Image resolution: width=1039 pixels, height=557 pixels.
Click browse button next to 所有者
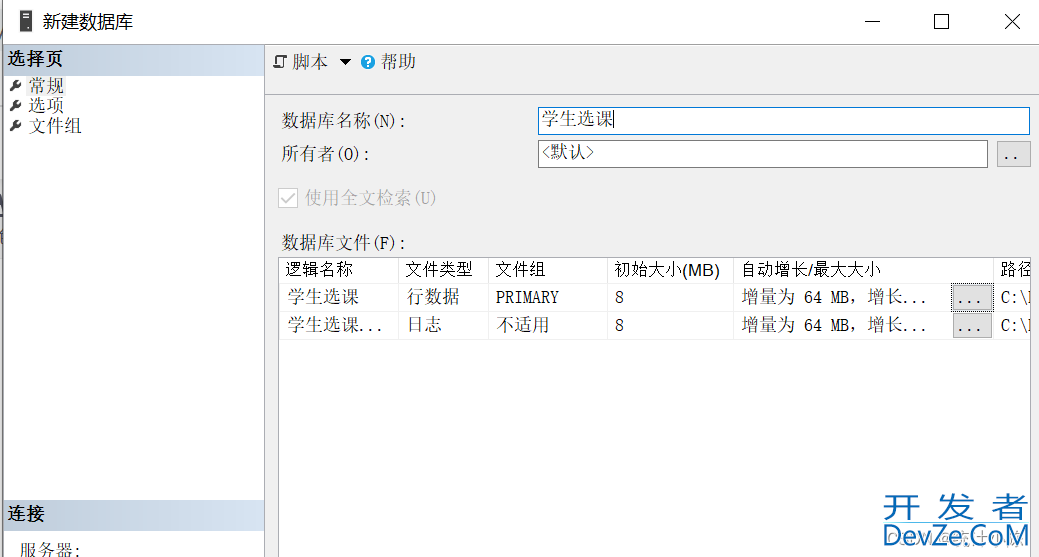pos(1012,154)
